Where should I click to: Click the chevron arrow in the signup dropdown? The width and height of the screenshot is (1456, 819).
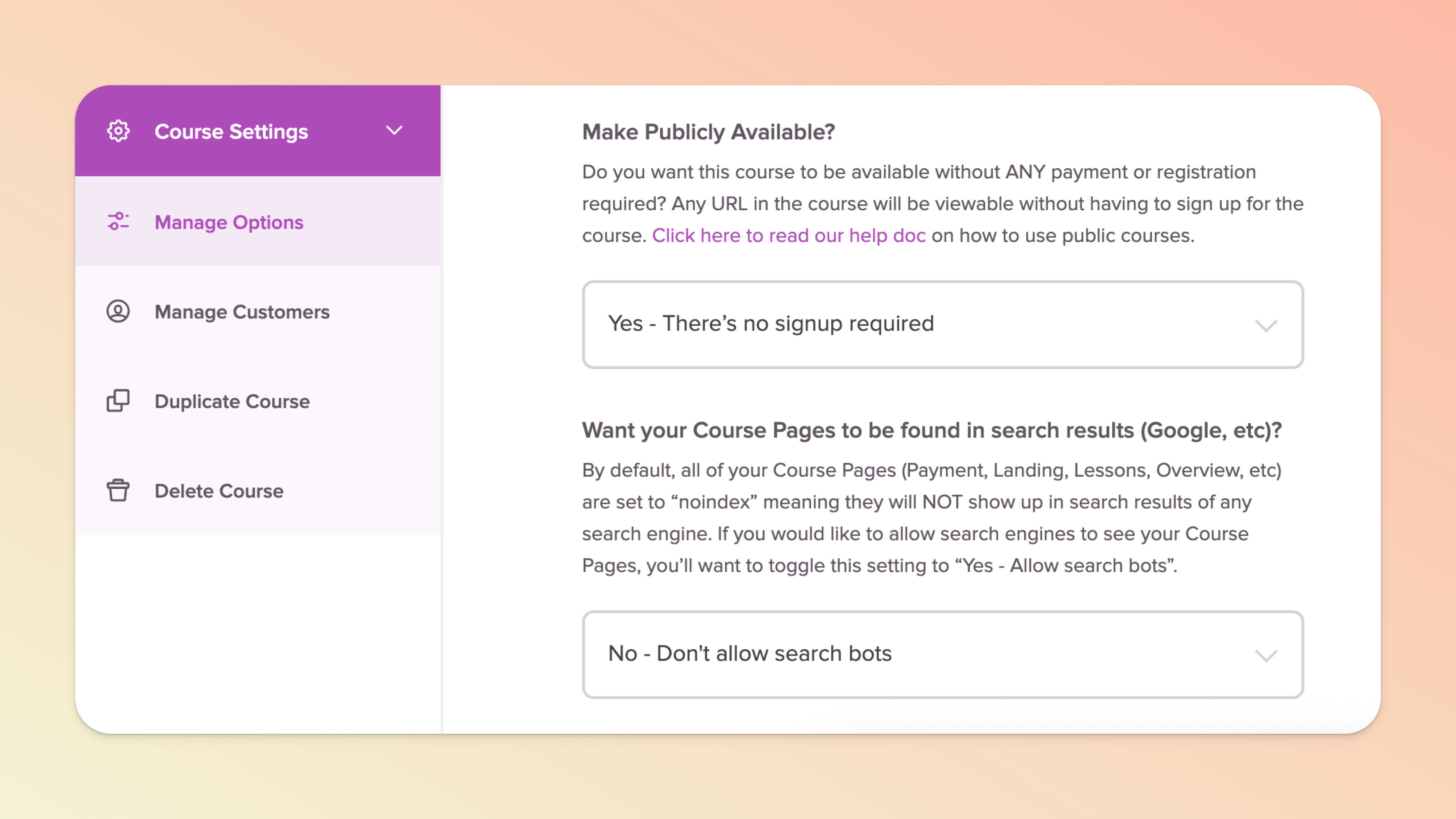click(x=1266, y=326)
